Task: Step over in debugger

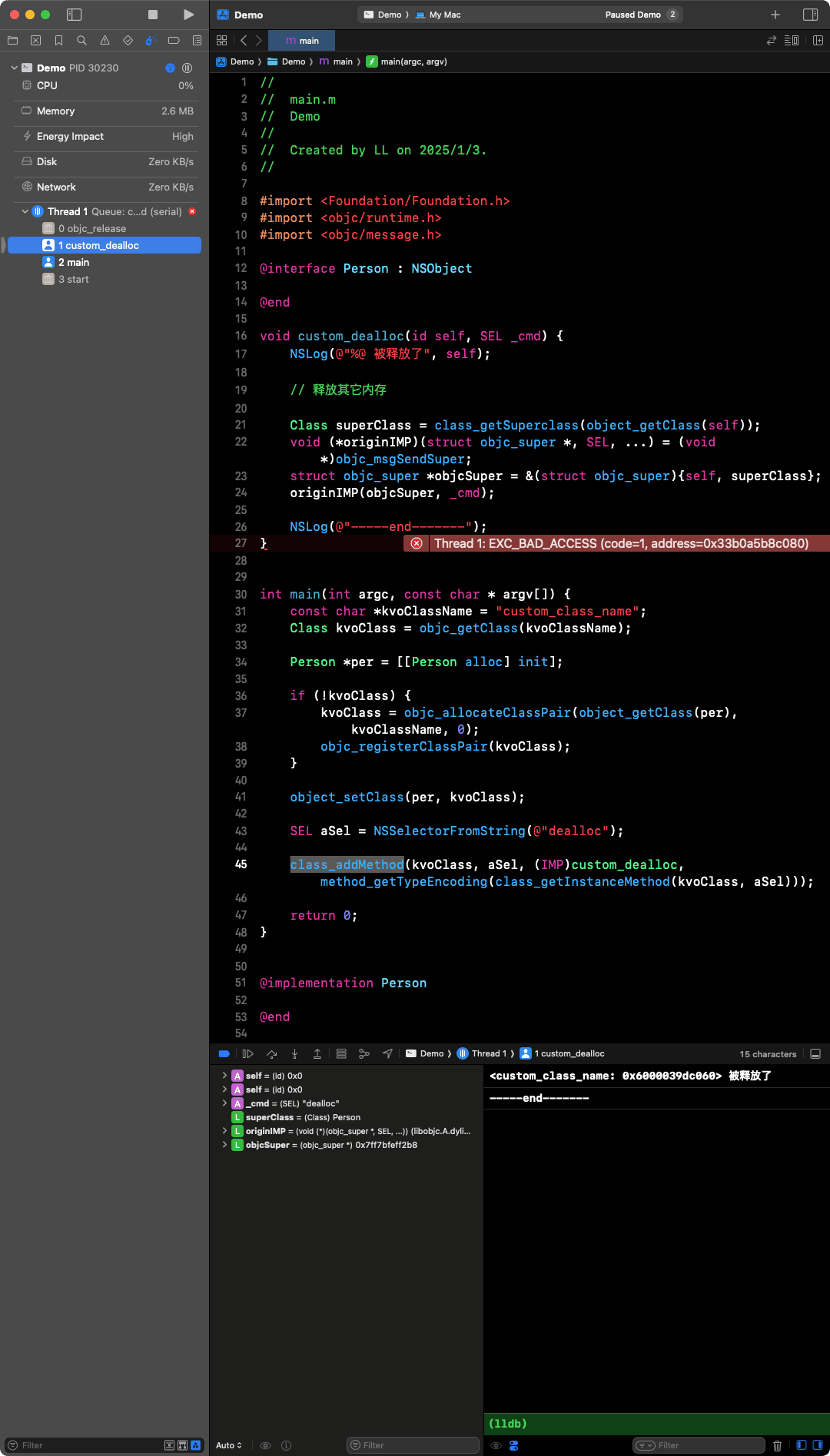Action: 271,1053
